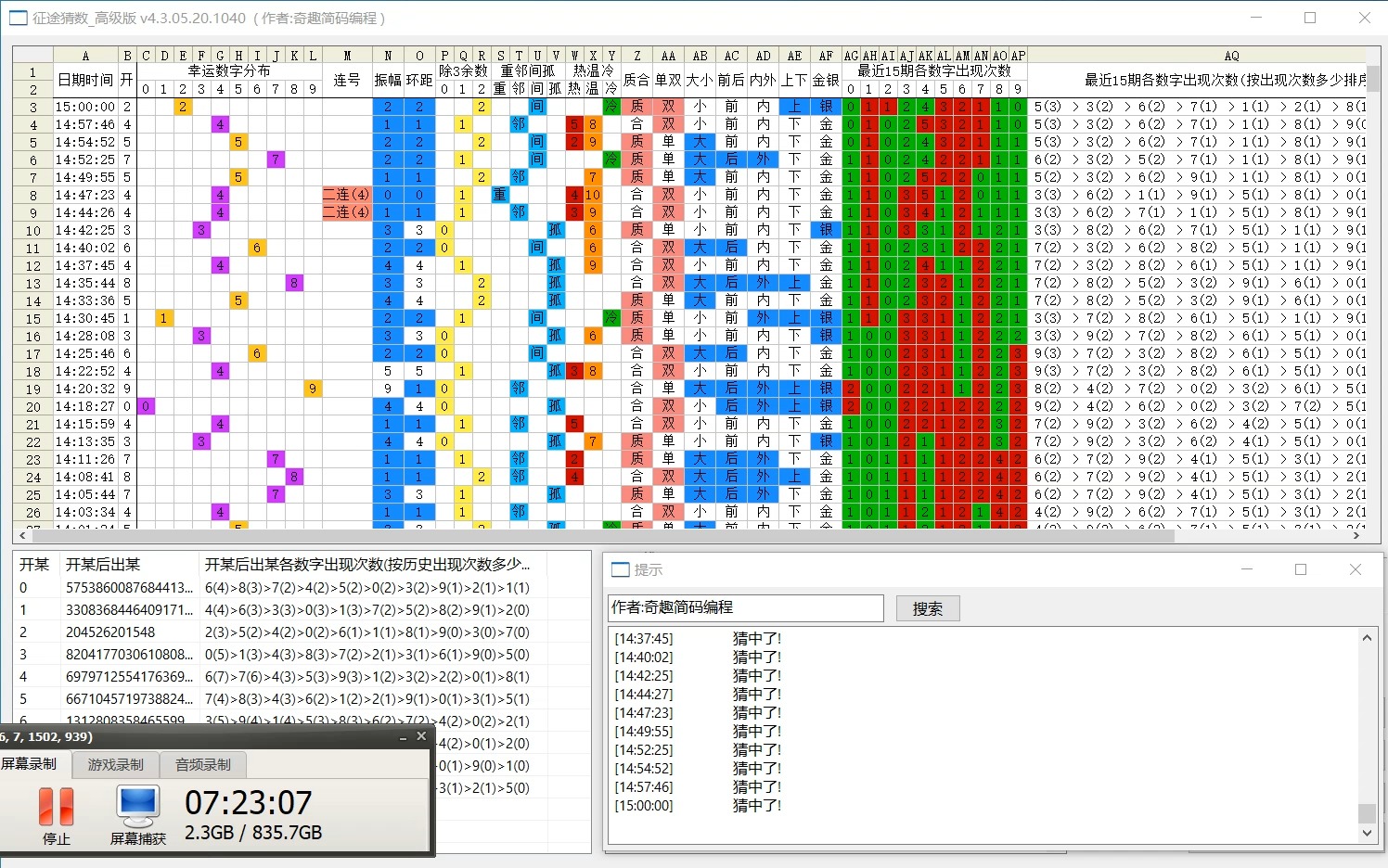Click the 开某 column header in the lower list
1388x868 pixels.
[x=34, y=564]
